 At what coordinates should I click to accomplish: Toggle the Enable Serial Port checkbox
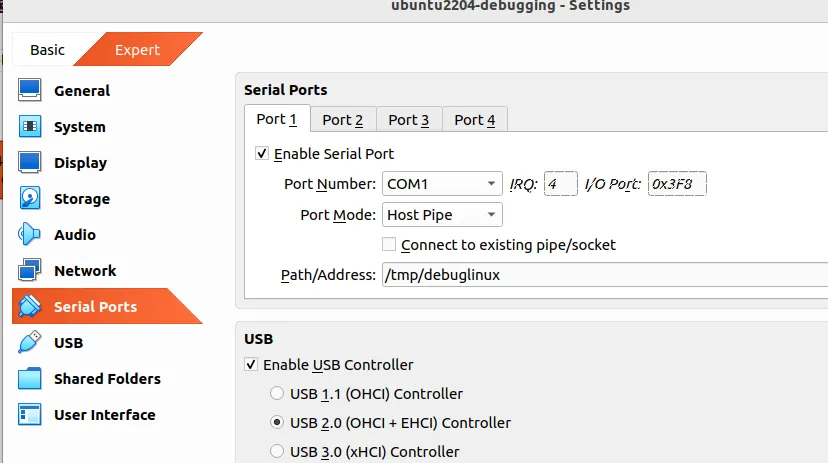[262, 154]
